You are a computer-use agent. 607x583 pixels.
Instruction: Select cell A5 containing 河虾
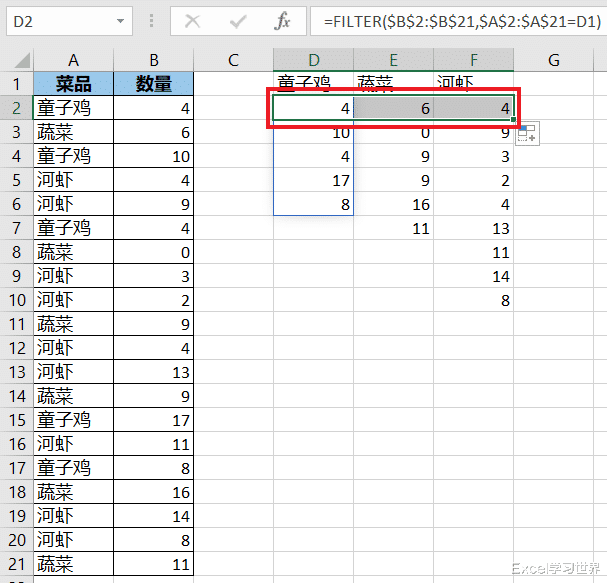pyautogui.click(x=74, y=180)
